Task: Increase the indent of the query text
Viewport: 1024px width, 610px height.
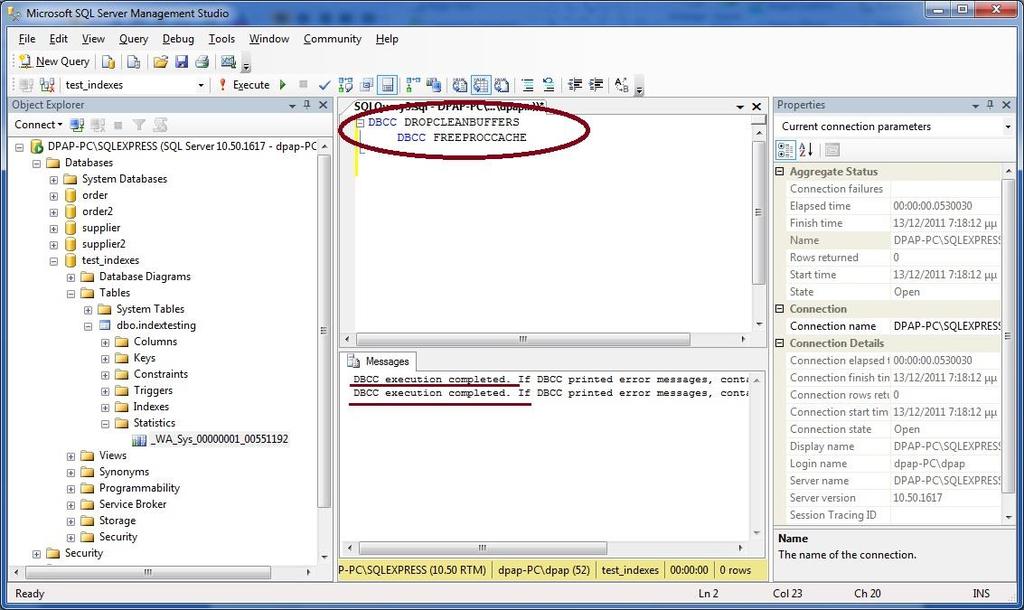Action: pyautogui.click(x=596, y=85)
